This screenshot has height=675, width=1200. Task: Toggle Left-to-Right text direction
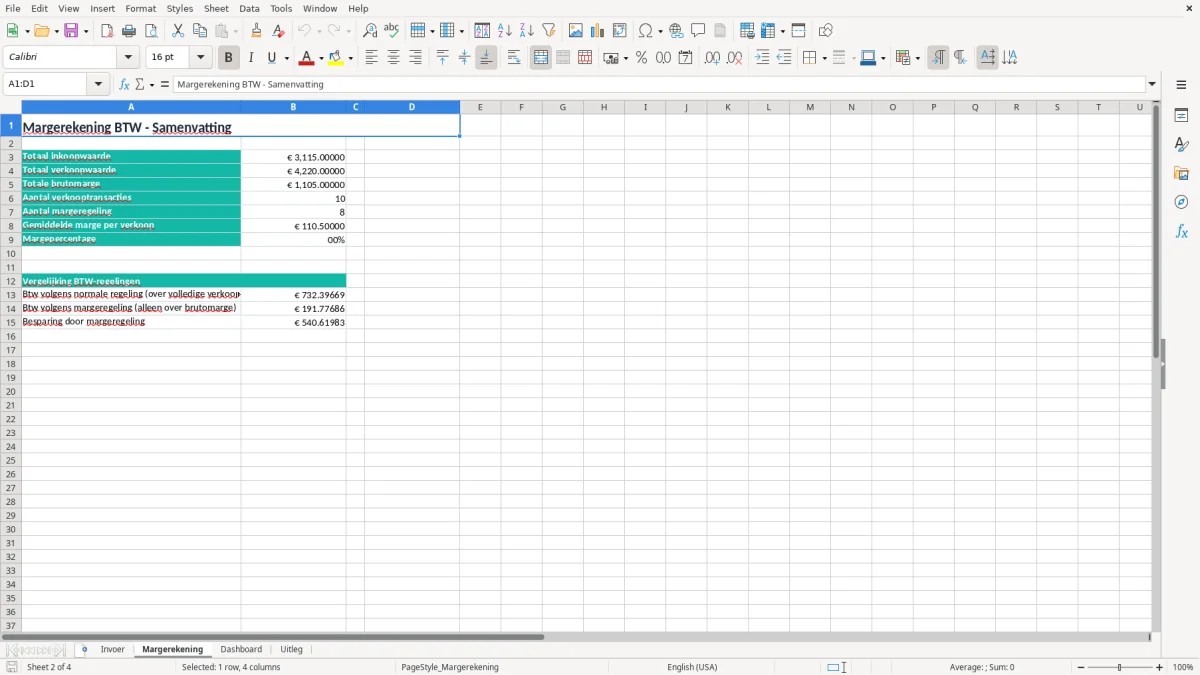coord(938,58)
